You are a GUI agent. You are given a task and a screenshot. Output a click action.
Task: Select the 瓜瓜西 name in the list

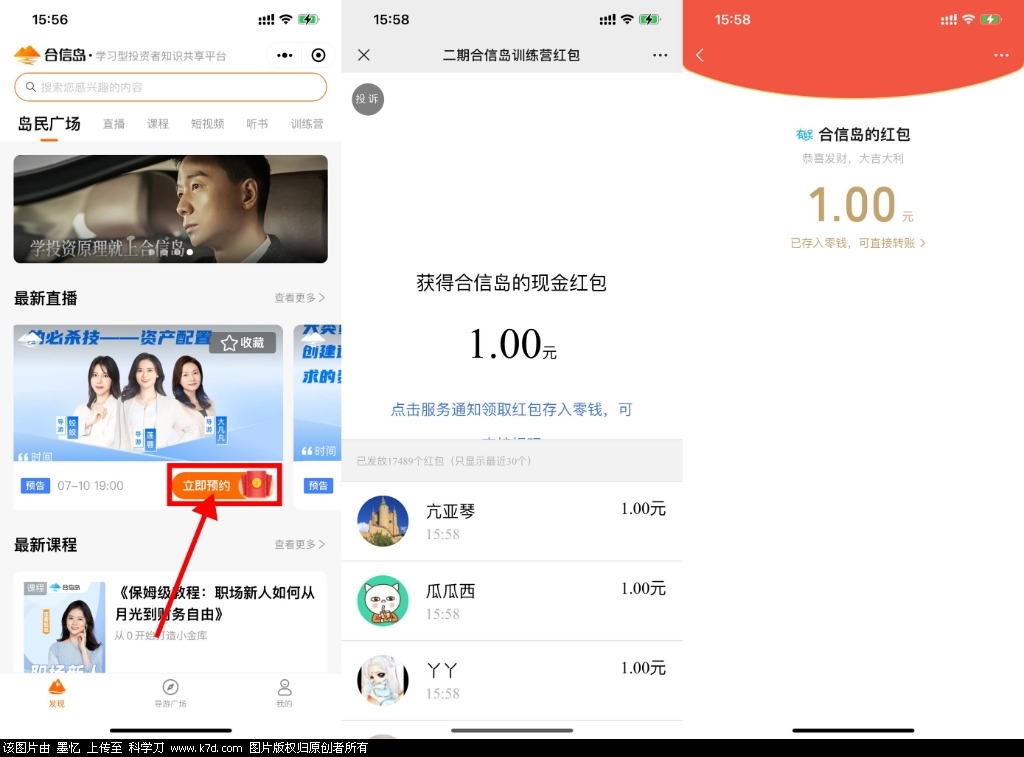(450, 591)
